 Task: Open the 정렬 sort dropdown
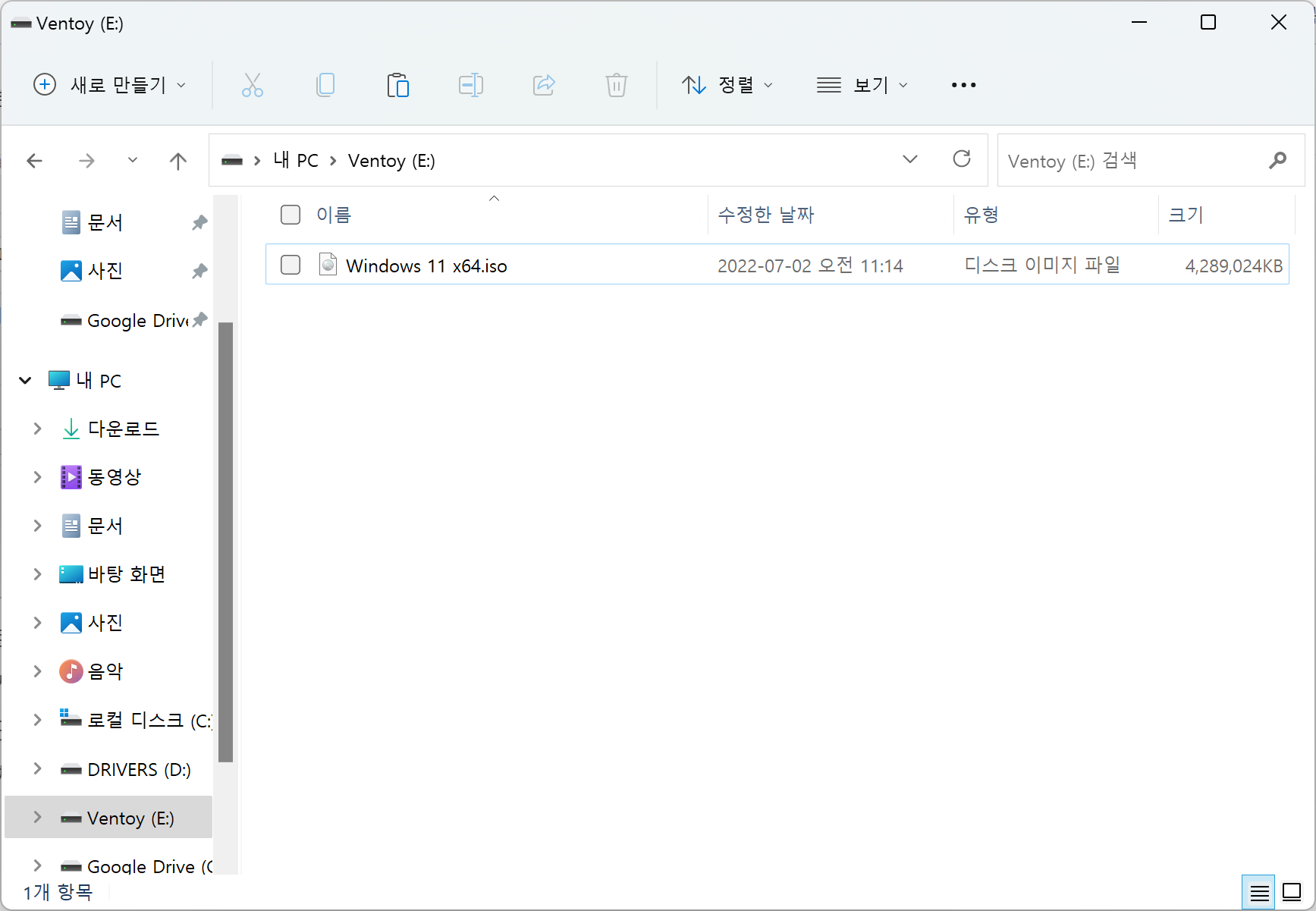coord(727,85)
